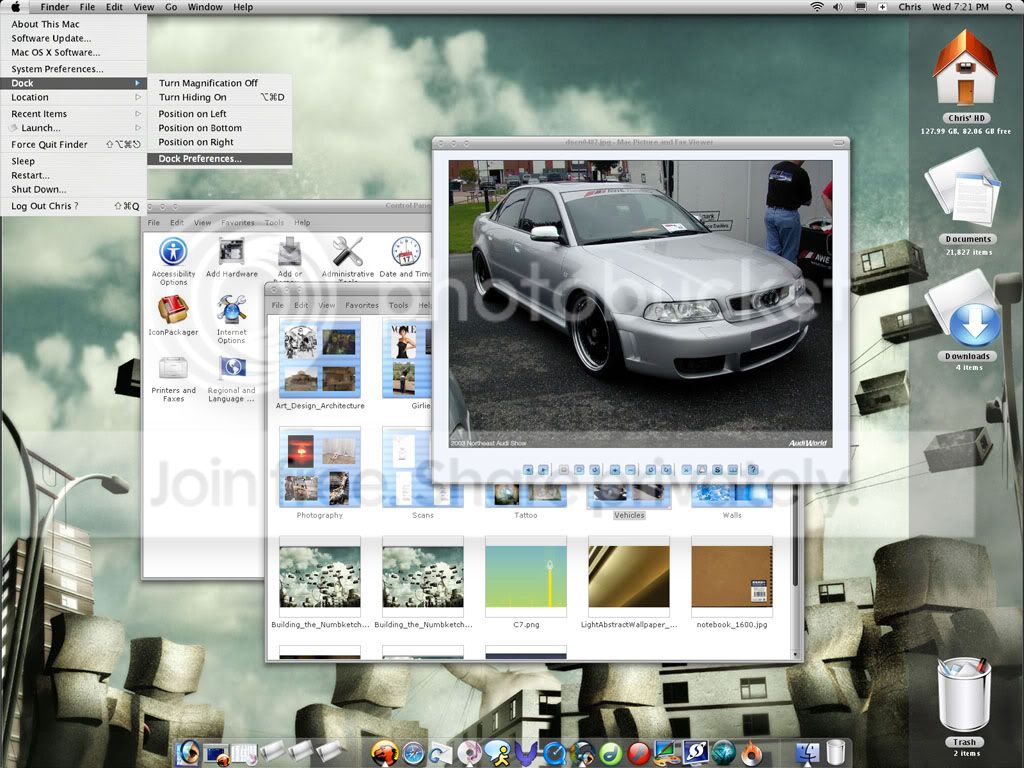Click the Actual Size viewer button
The width and height of the screenshot is (1024, 768).
point(579,470)
